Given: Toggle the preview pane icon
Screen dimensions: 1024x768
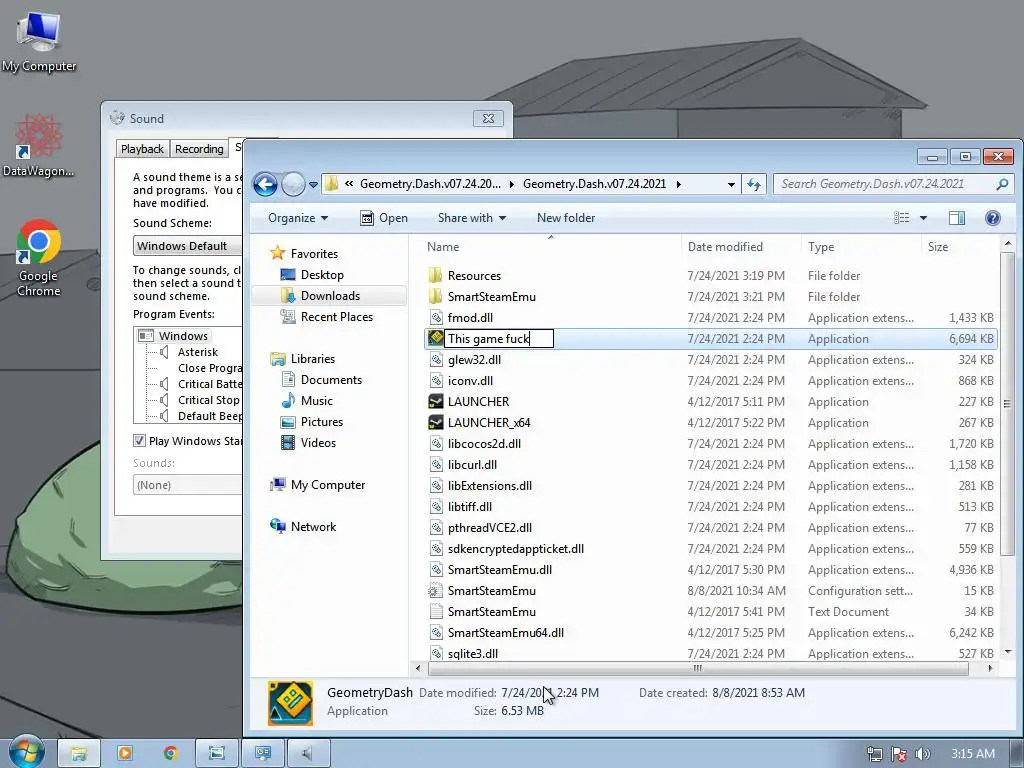Looking at the screenshot, I should point(957,218).
